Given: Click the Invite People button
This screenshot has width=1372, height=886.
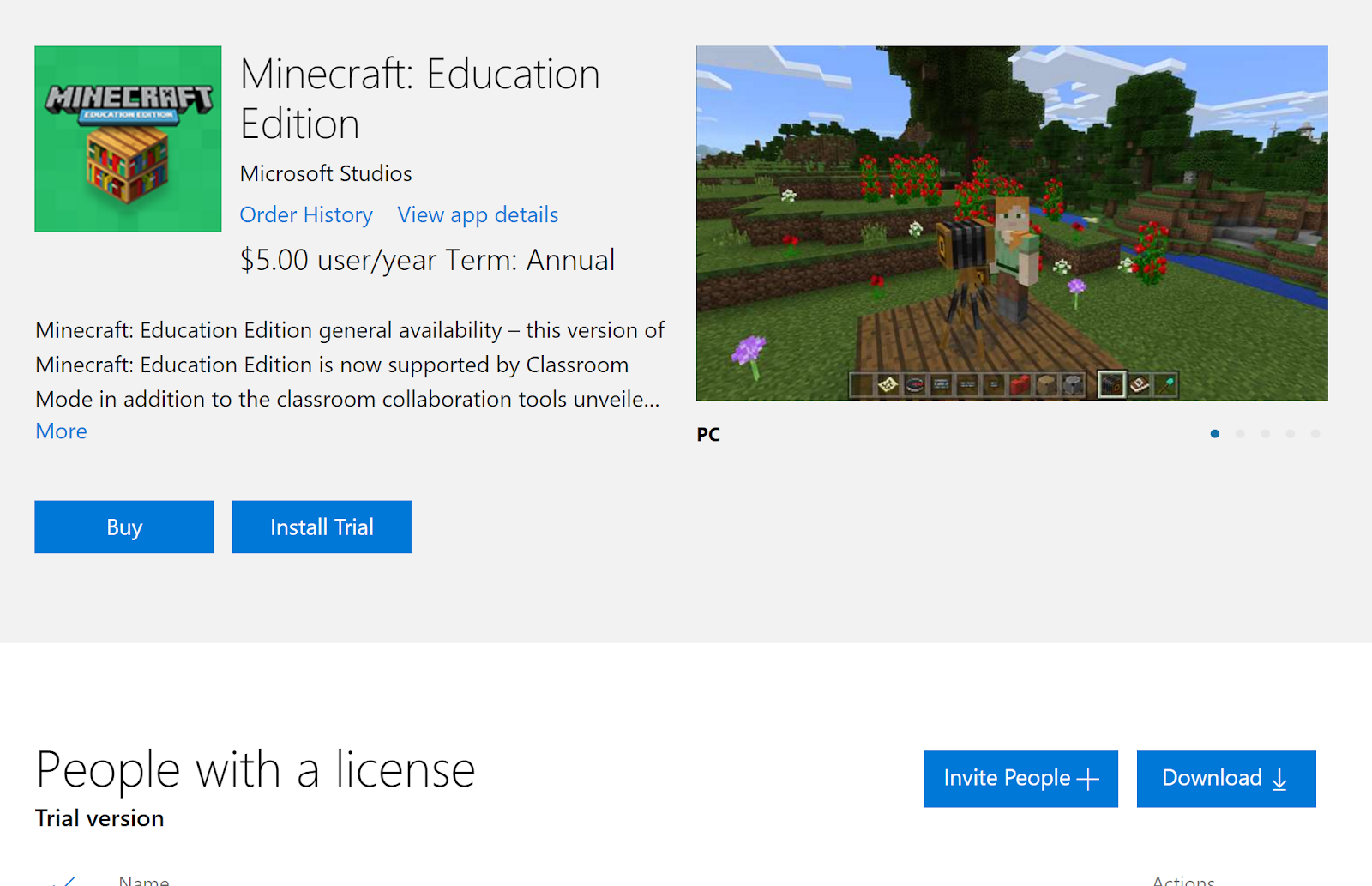Looking at the screenshot, I should tap(1020, 779).
